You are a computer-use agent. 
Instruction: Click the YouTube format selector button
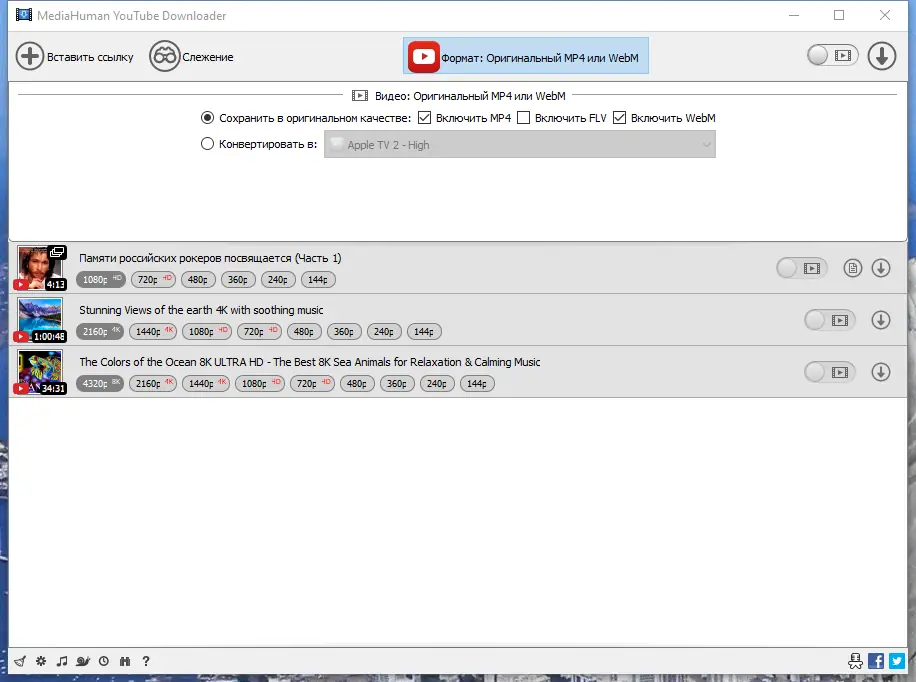tap(525, 56)
